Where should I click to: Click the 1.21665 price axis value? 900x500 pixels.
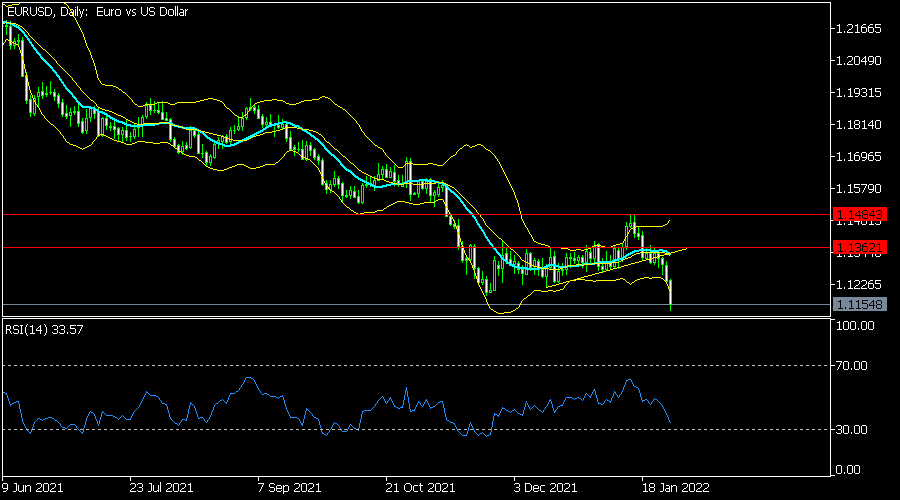click(859, 29)
